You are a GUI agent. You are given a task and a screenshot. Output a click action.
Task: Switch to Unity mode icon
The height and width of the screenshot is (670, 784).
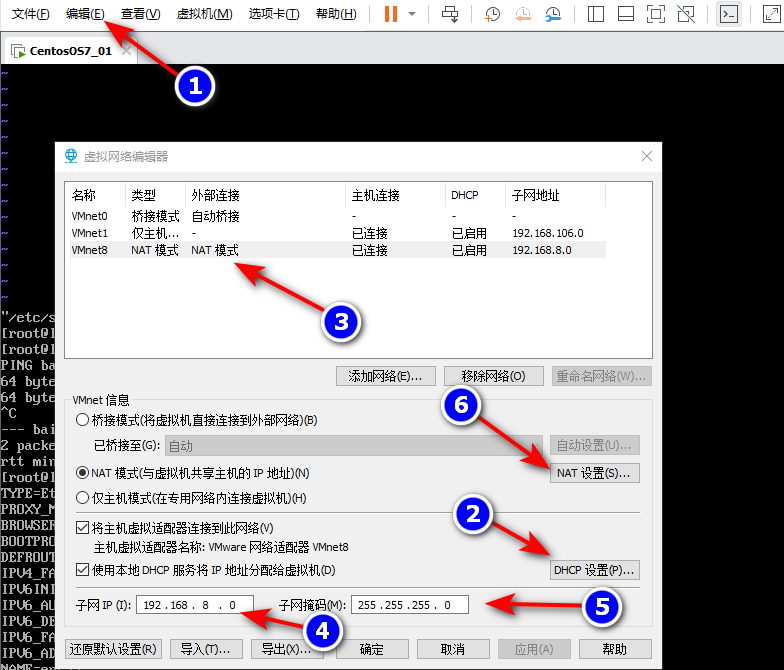[x=686, y=14]
